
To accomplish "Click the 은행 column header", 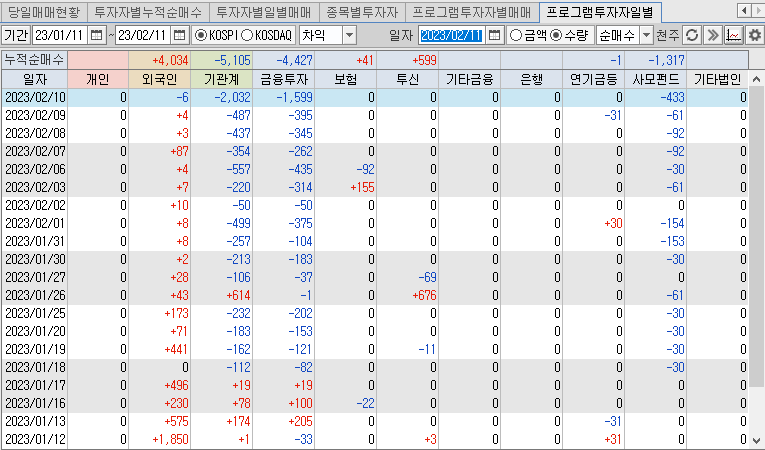I will click(x=531, y=79).
